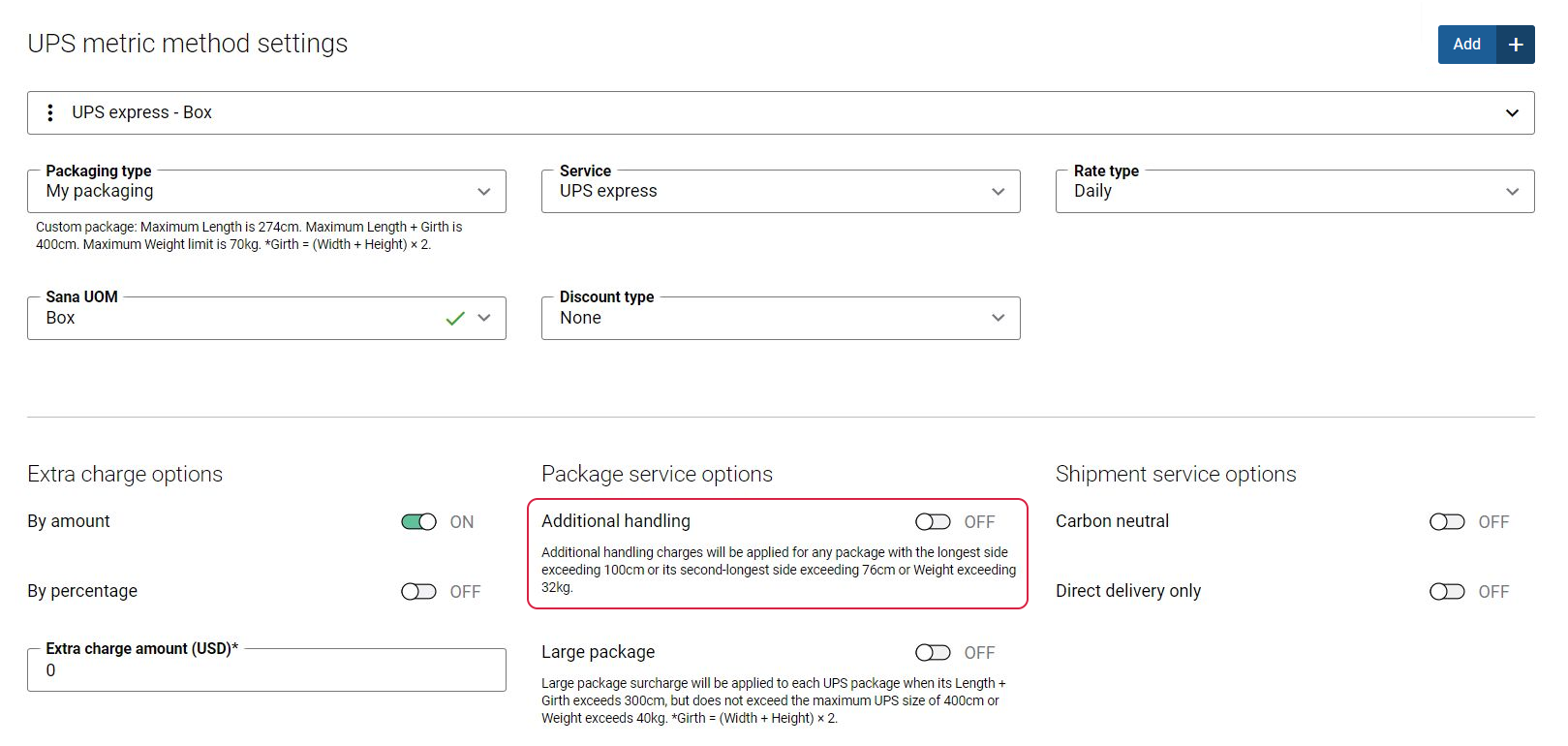Click the Add button
Screen dimensions: 1568x746
(x=1466, y=45)
